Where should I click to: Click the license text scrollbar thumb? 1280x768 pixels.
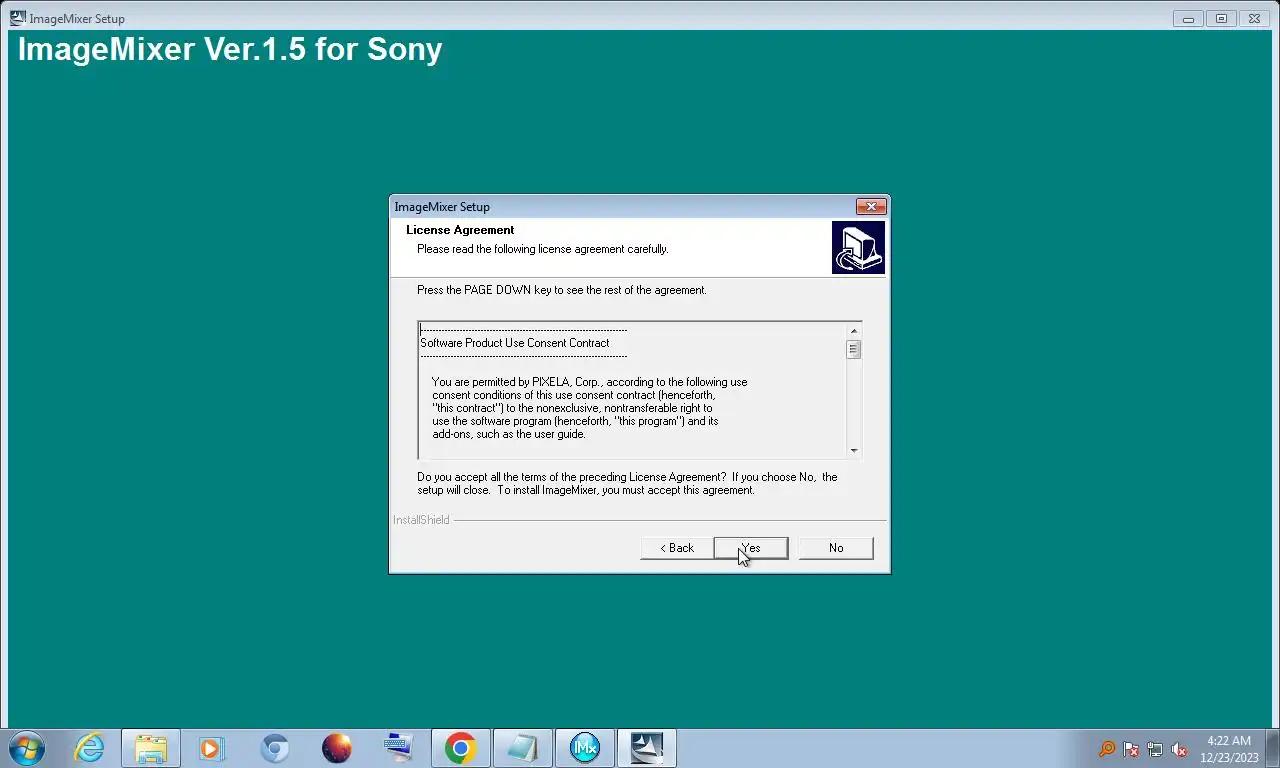[854, 349]
